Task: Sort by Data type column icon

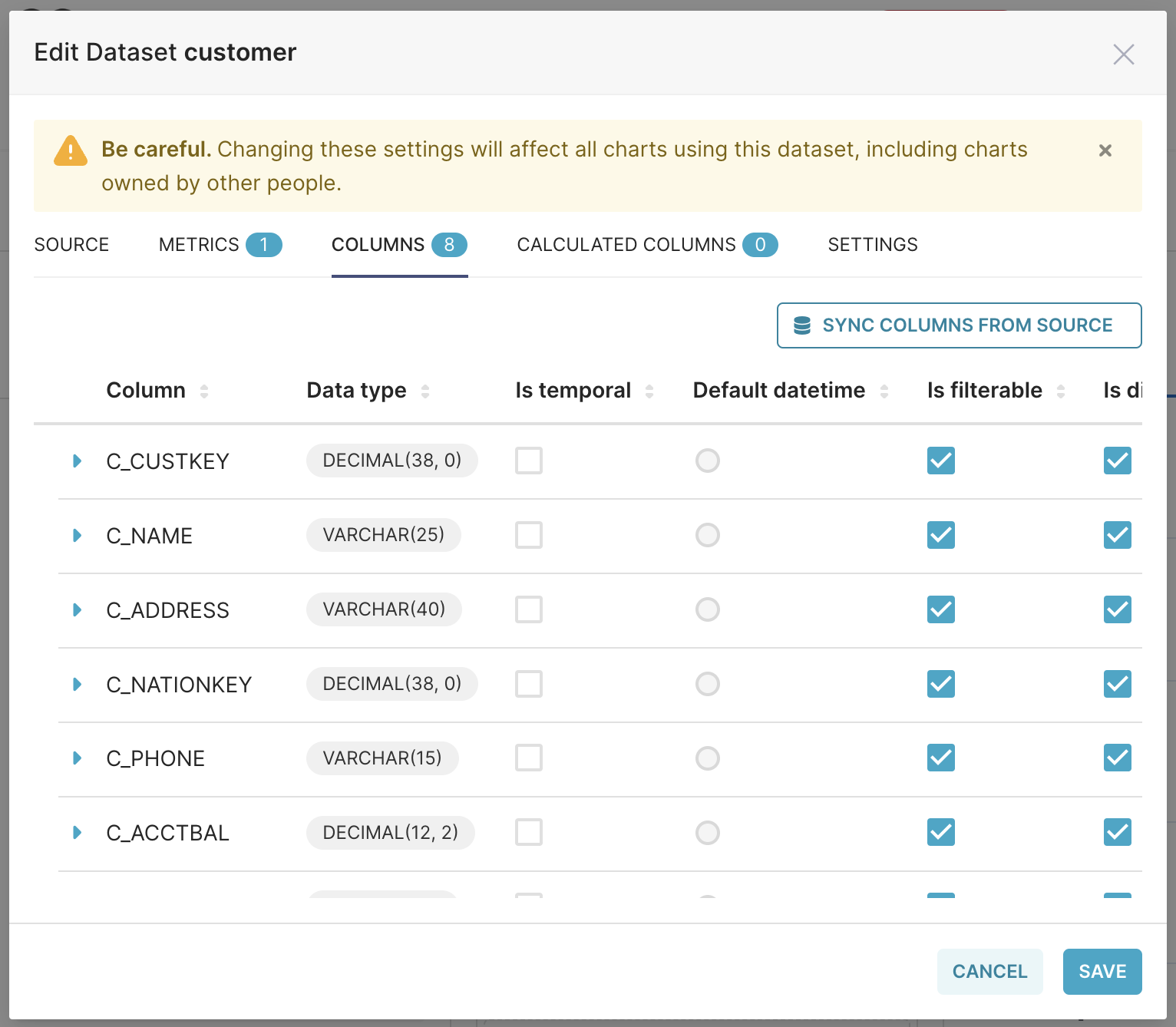Action: tap(425, 391)
